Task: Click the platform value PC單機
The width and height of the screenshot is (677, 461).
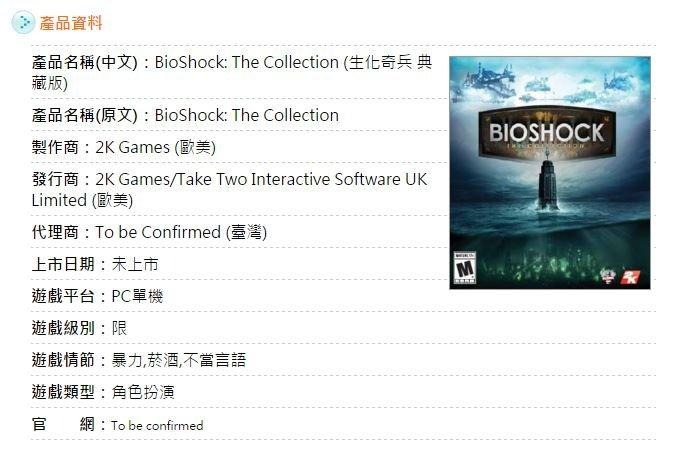Action: click(x=137, y=296)
